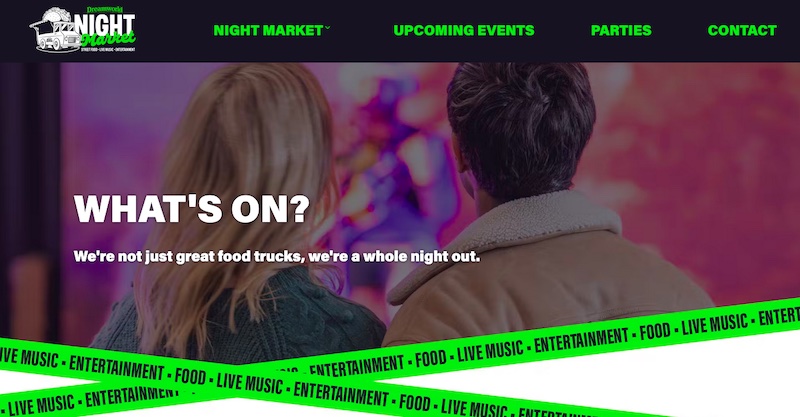Click the food truck illustration in the logo
The width and height of the screenshot is (800, 417).
click(x=55, y=31)
